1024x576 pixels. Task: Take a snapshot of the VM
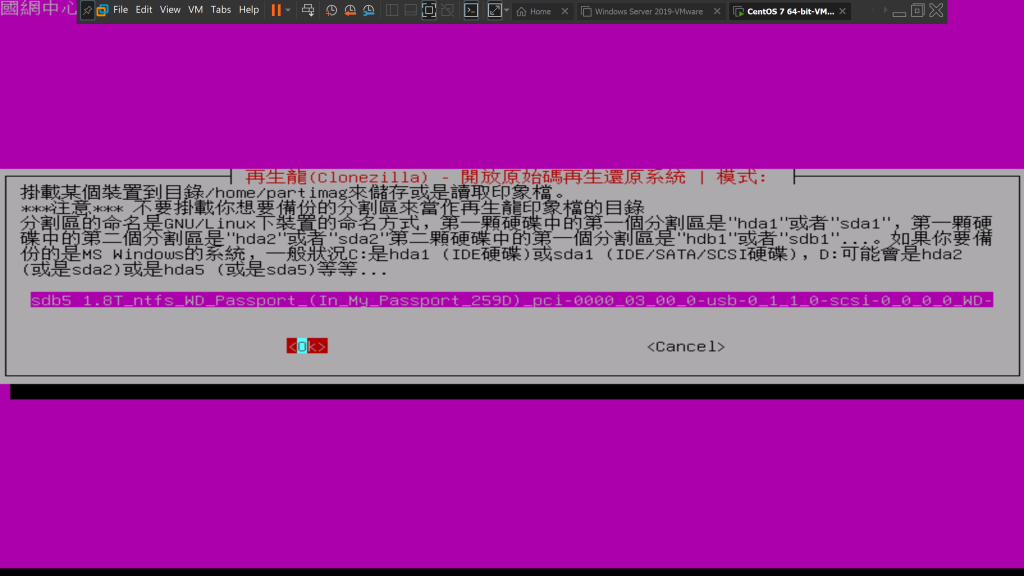pos(331,10)
